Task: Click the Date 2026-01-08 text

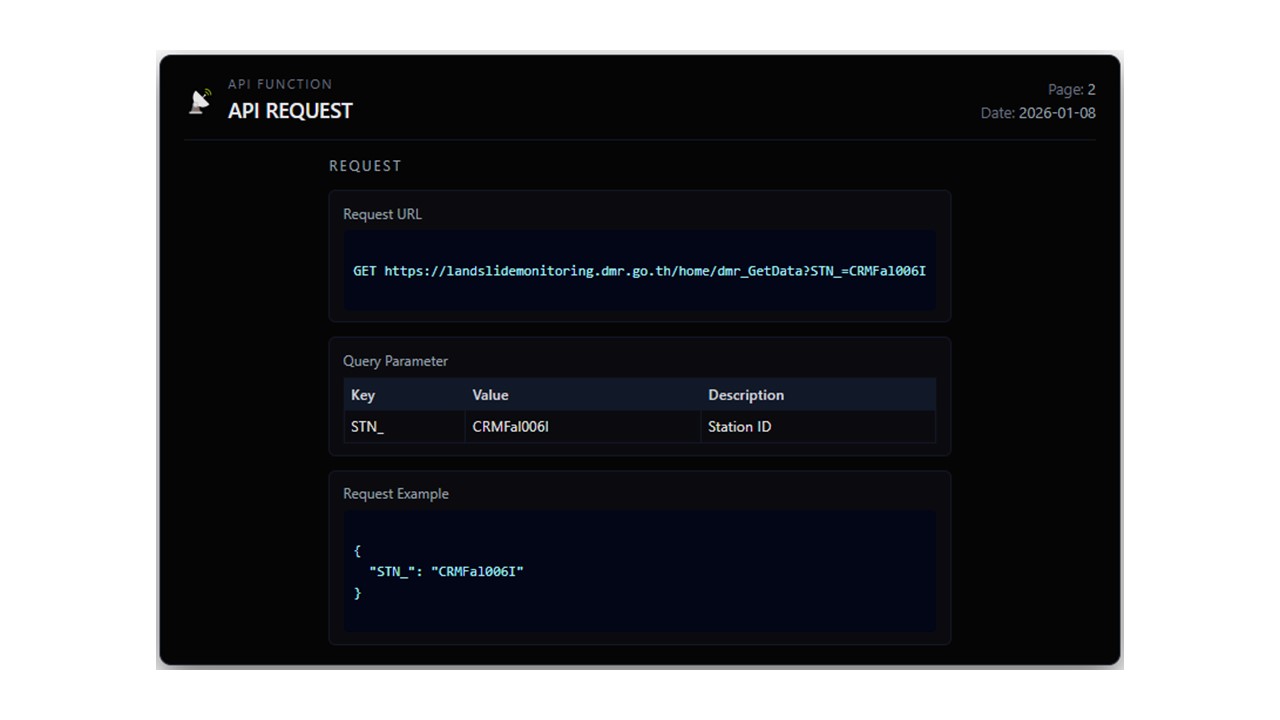Action: [1038, 113]
